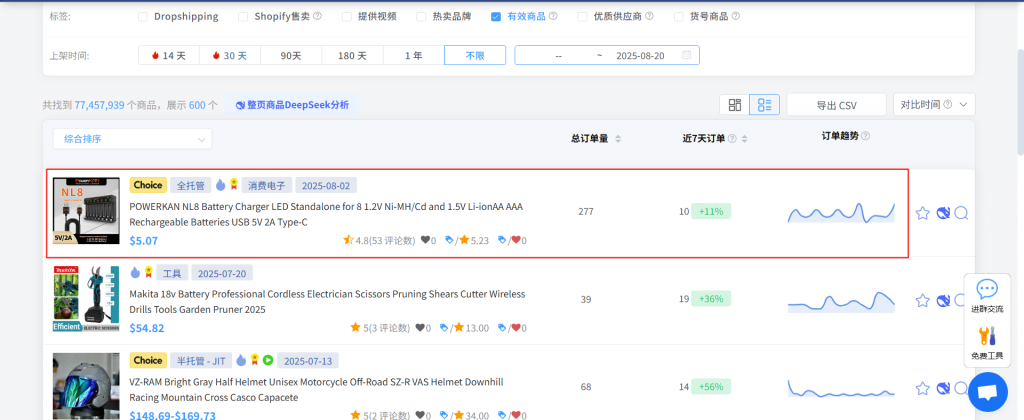Click DeepSeek analysis icon for POWERKAN row

pyautogui.click(x=942, y=212)
